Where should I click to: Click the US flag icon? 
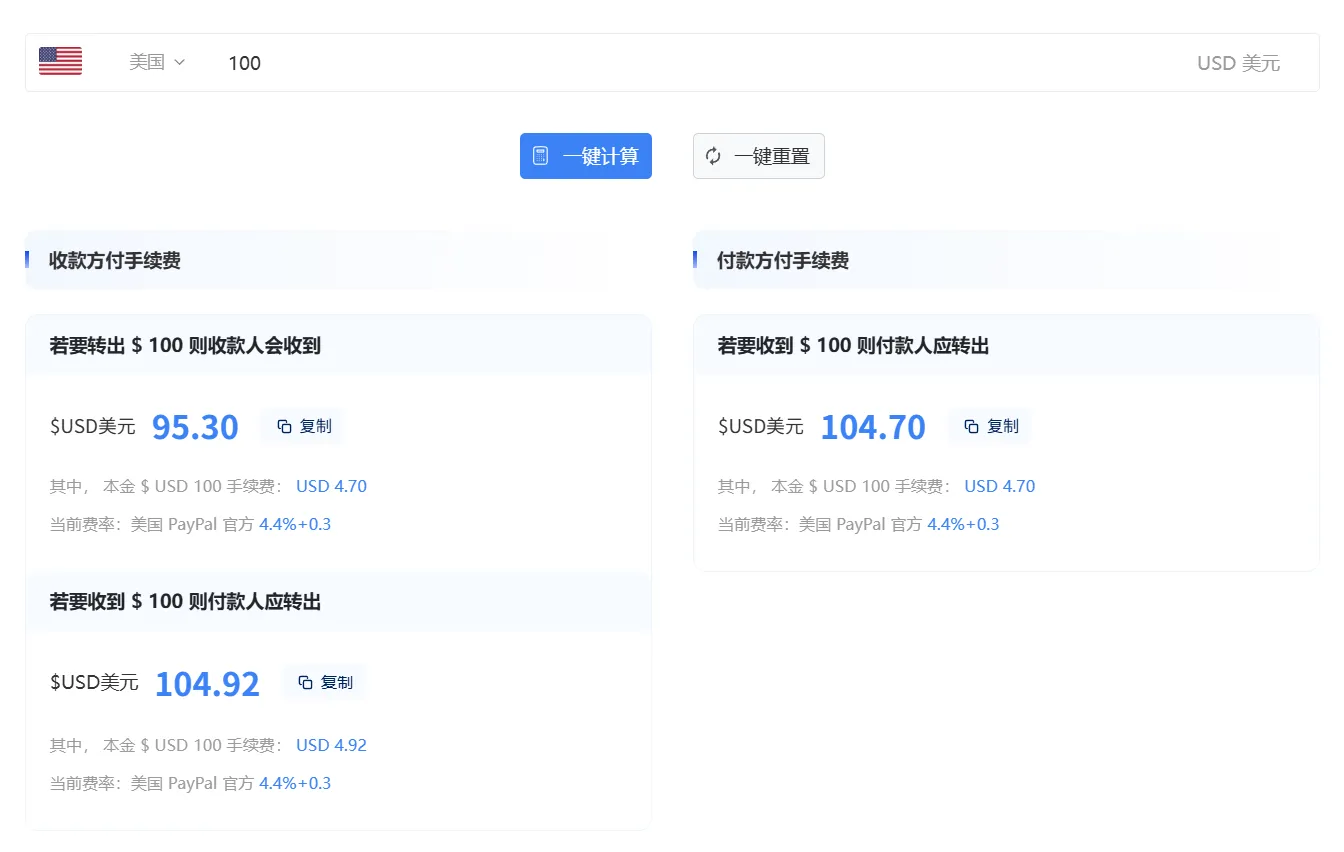[59, 61]
